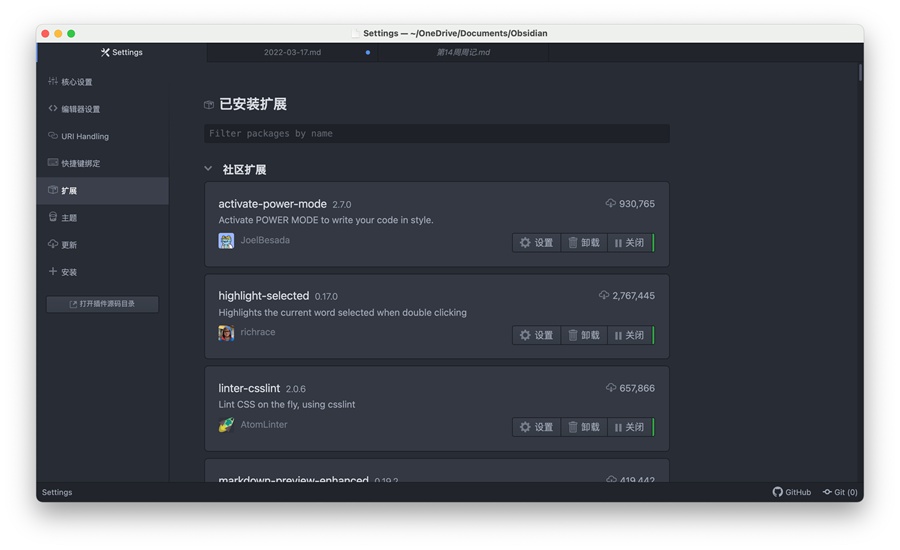Click richrace author avatar icon
Viewport: 900px width, 550px height.
click(226, 333)
